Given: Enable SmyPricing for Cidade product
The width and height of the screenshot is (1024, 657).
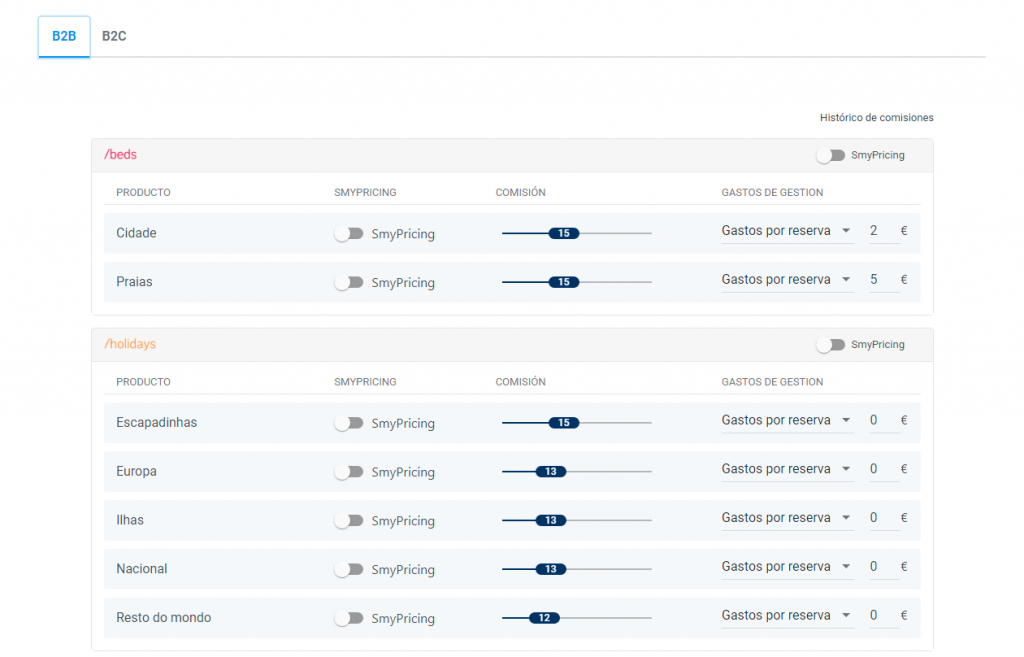Looking at the screenshot, I should (348, 234).
